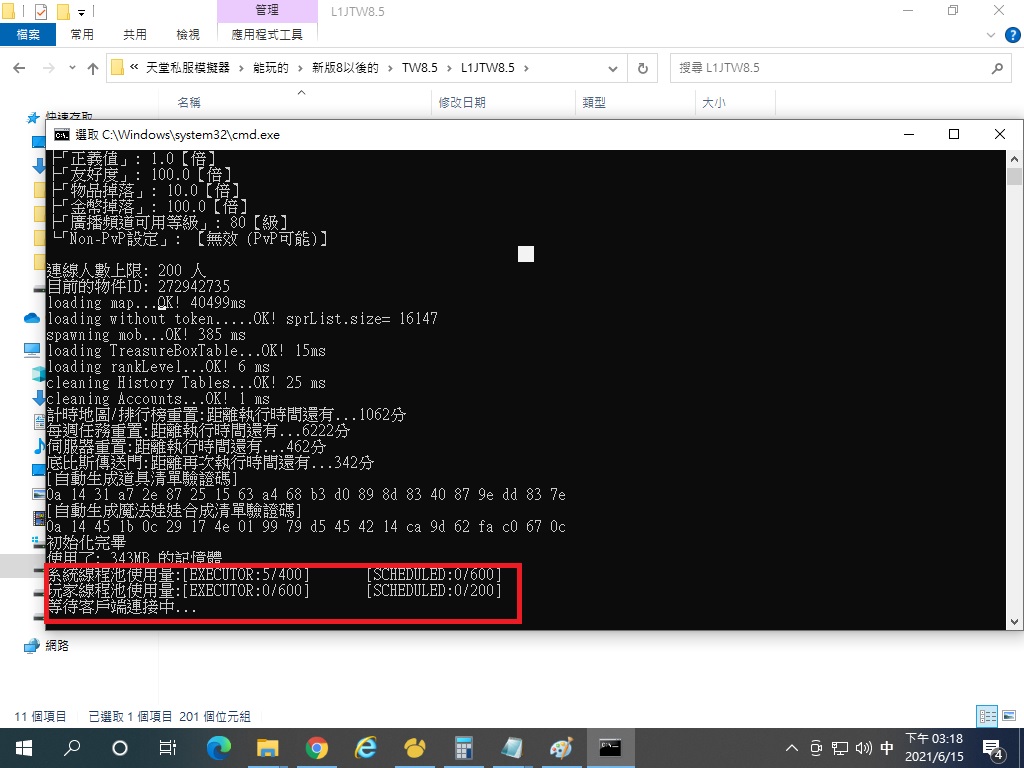Collapse the Explorer ribbon chevron
This screenshot has width=1024, height=768.
(991, 35)
